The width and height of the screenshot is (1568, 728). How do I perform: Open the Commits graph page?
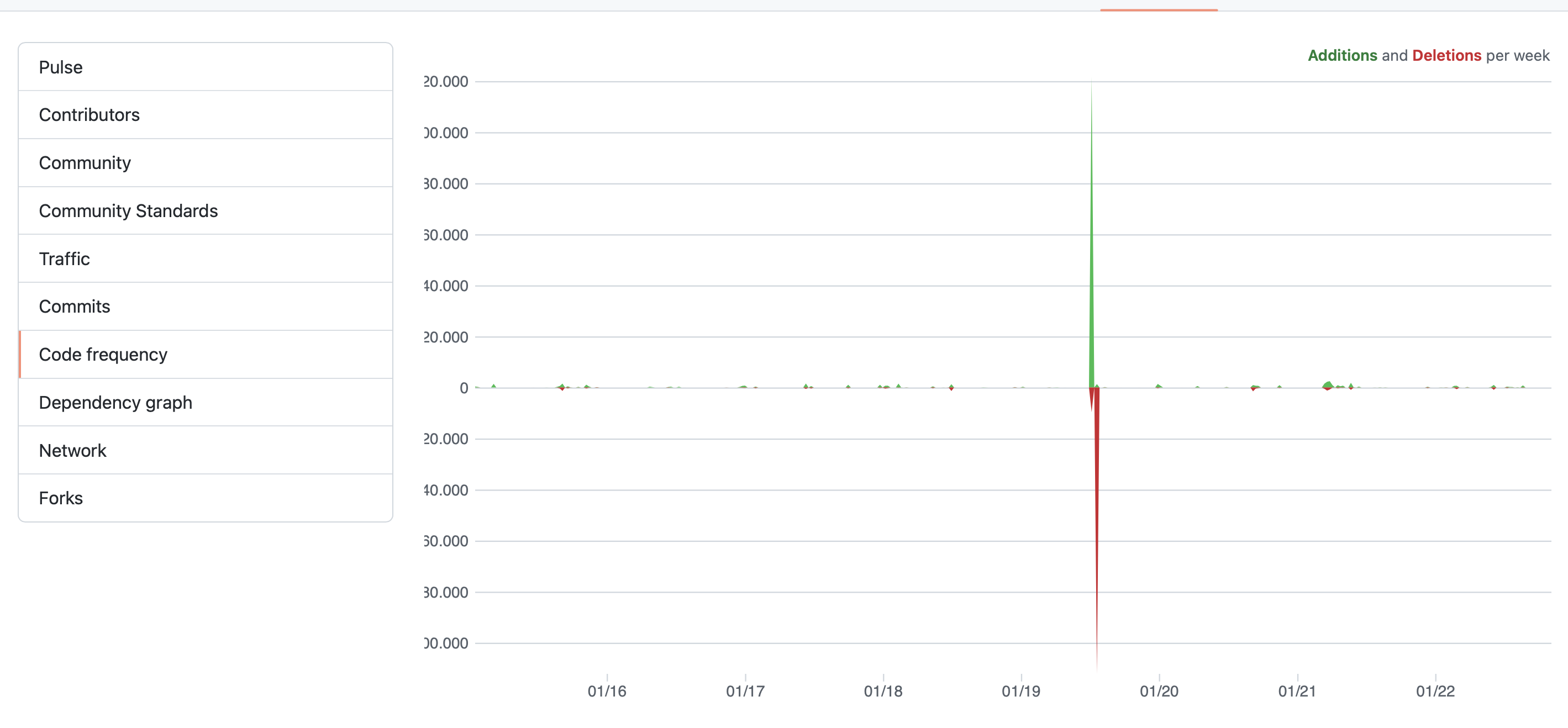[205, 306]
